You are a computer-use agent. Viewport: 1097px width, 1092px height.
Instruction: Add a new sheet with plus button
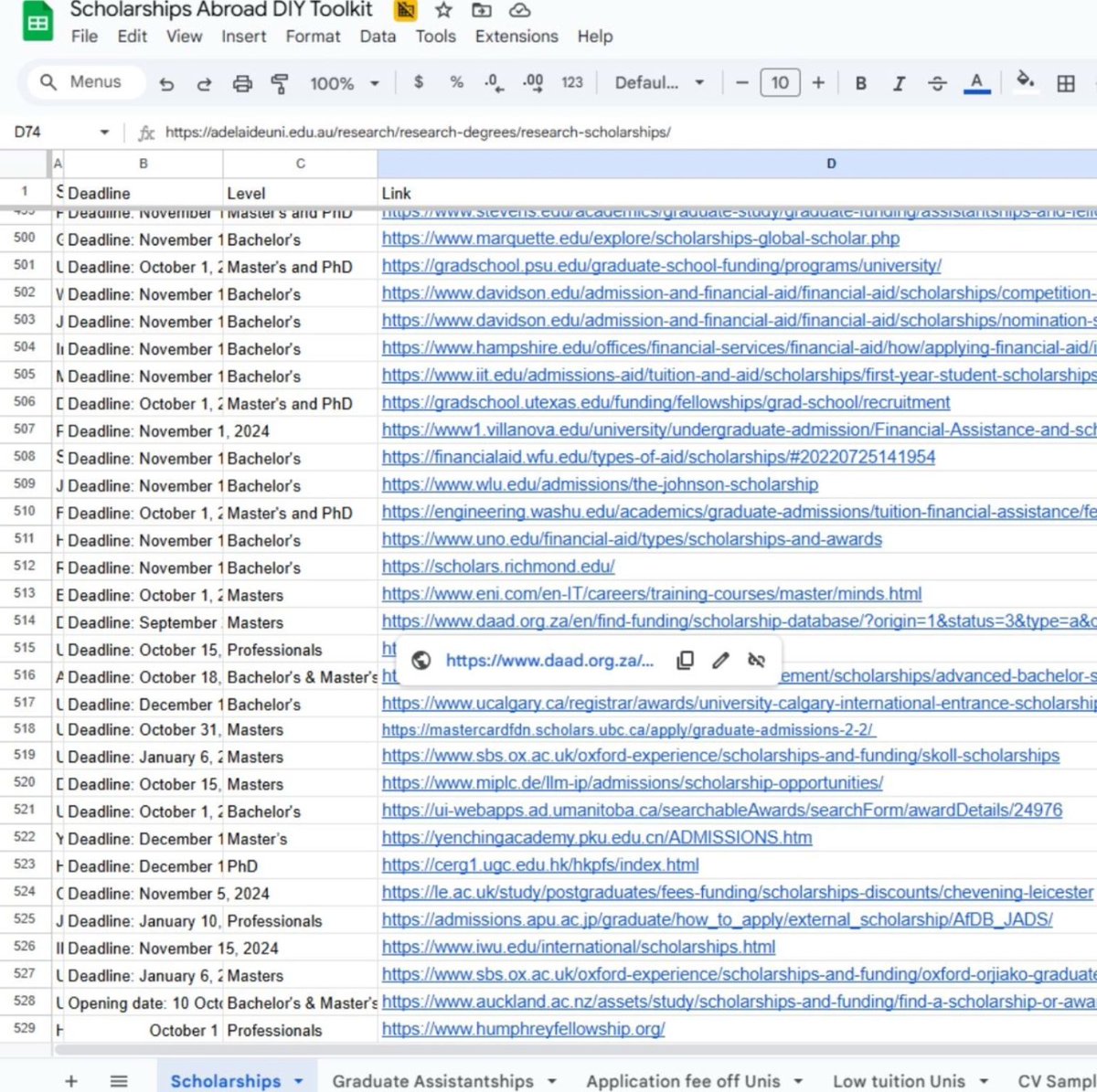pyautogui.click(x=71, y=1081)
